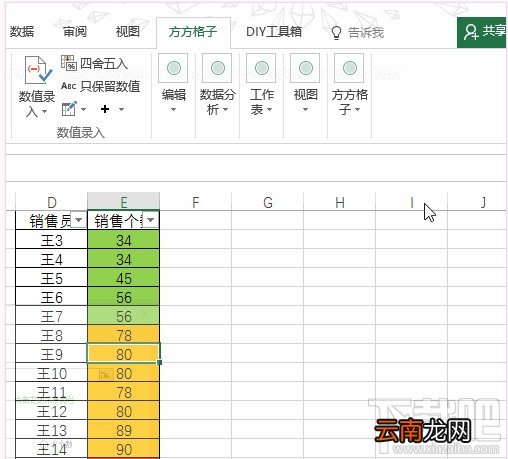The width and height of the screenshot is (508, 459).
Task: Click the 视图 group circle icon in ribbon
Action: point(305,68)
